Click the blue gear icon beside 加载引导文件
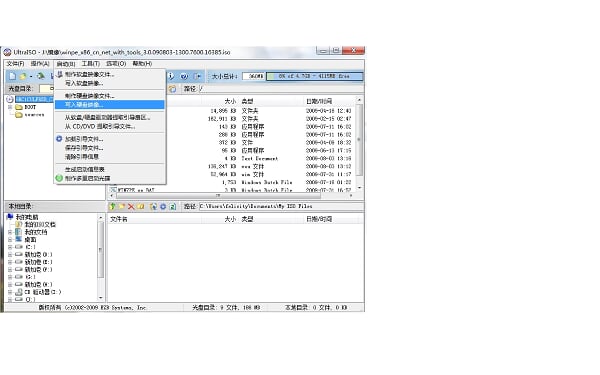 [59, 139]
